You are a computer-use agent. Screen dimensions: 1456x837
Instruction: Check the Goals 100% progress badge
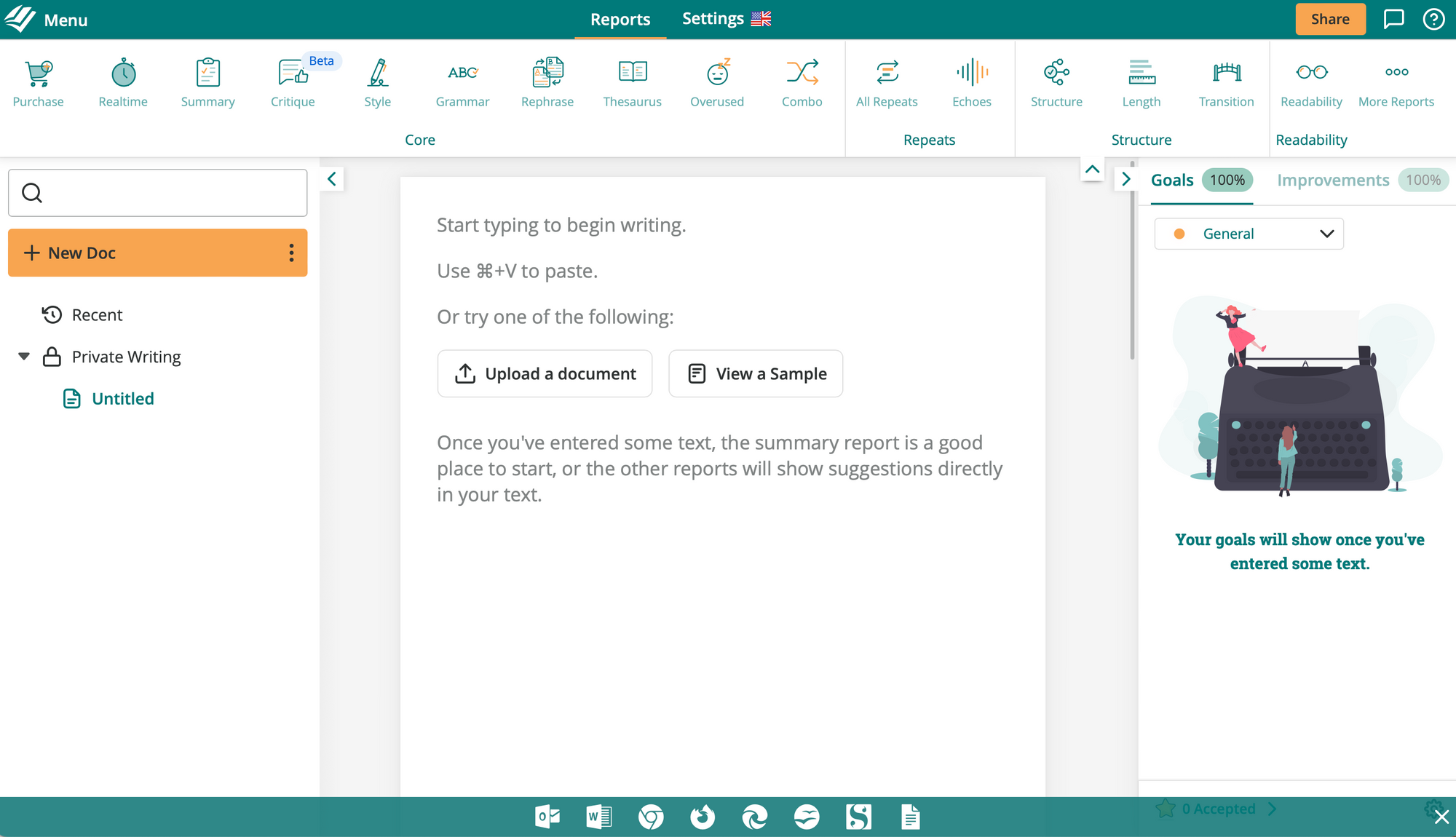(1227, 180)
